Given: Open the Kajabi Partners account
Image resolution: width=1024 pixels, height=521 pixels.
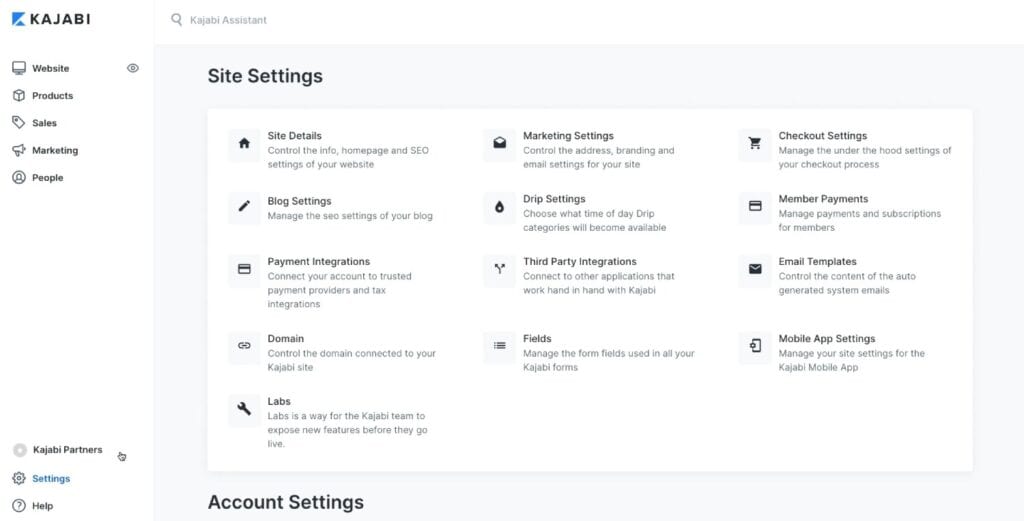Looking at the screenshot, I should [68, 450].
